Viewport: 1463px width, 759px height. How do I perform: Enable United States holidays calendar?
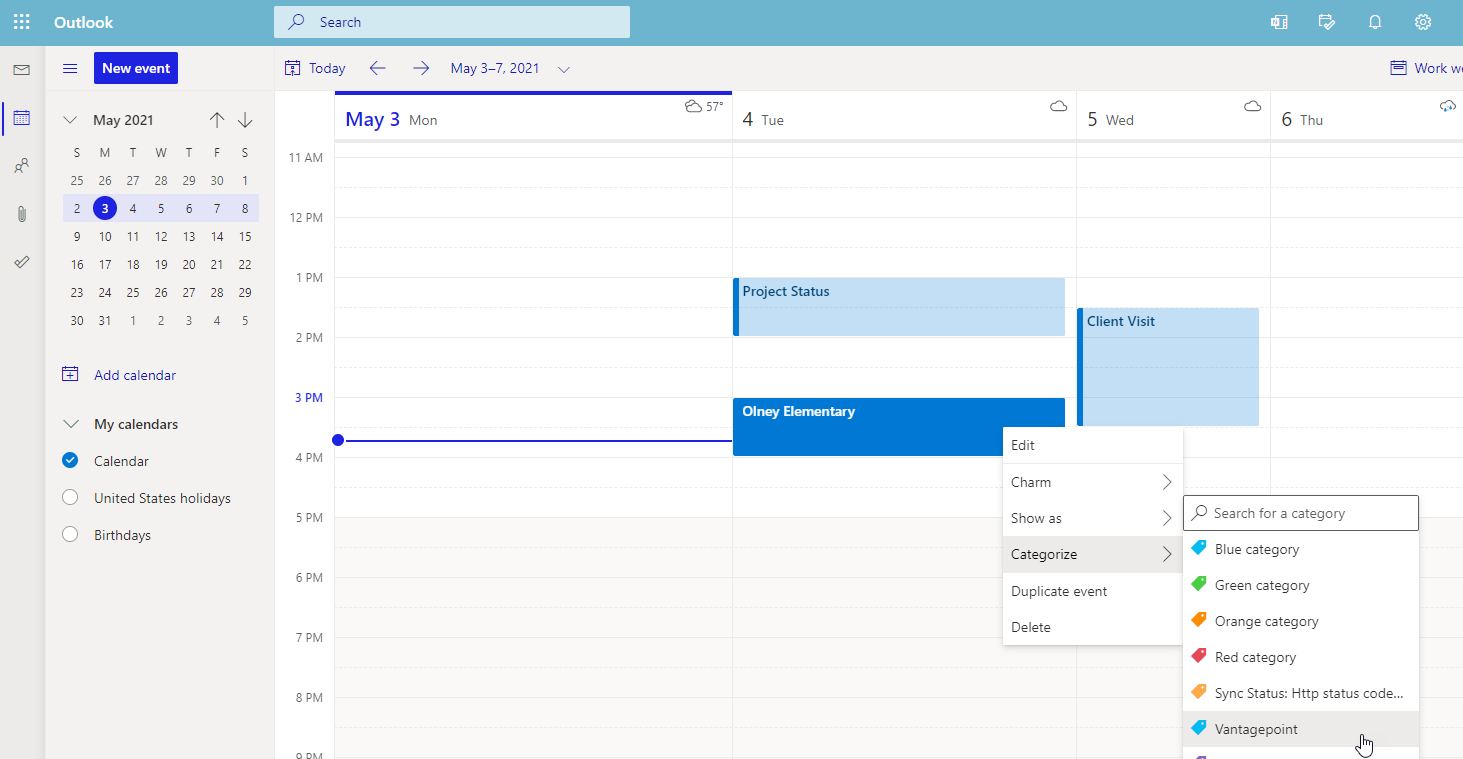click(70, 498)
